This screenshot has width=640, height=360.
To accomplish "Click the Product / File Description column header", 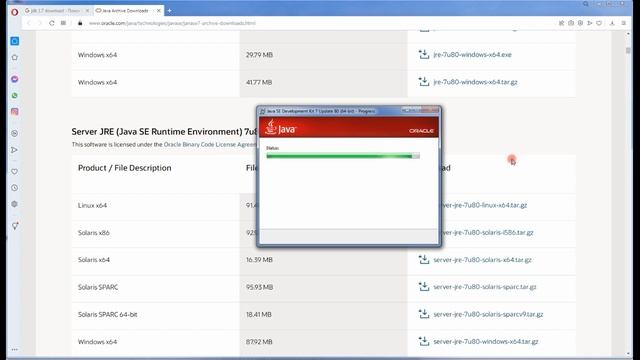I will click(x=124, y=168).
